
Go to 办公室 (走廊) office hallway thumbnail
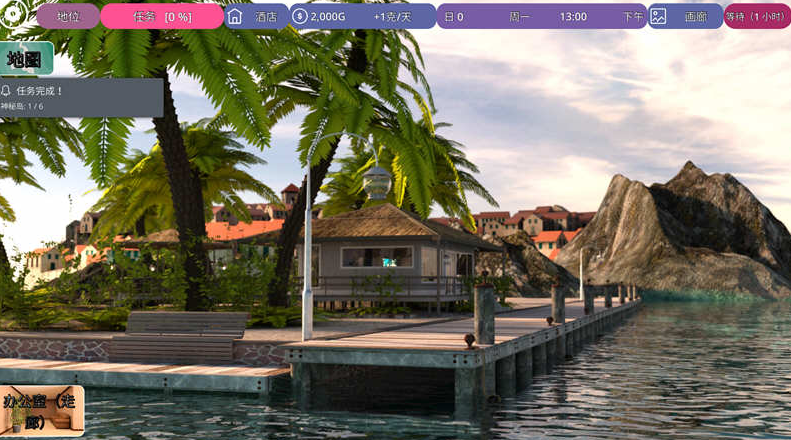42,411
